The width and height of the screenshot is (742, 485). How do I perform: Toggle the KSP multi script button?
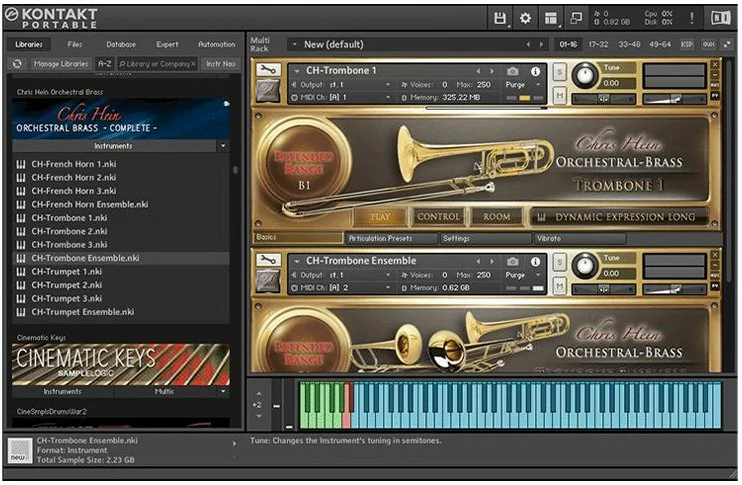tap(687, 44)
